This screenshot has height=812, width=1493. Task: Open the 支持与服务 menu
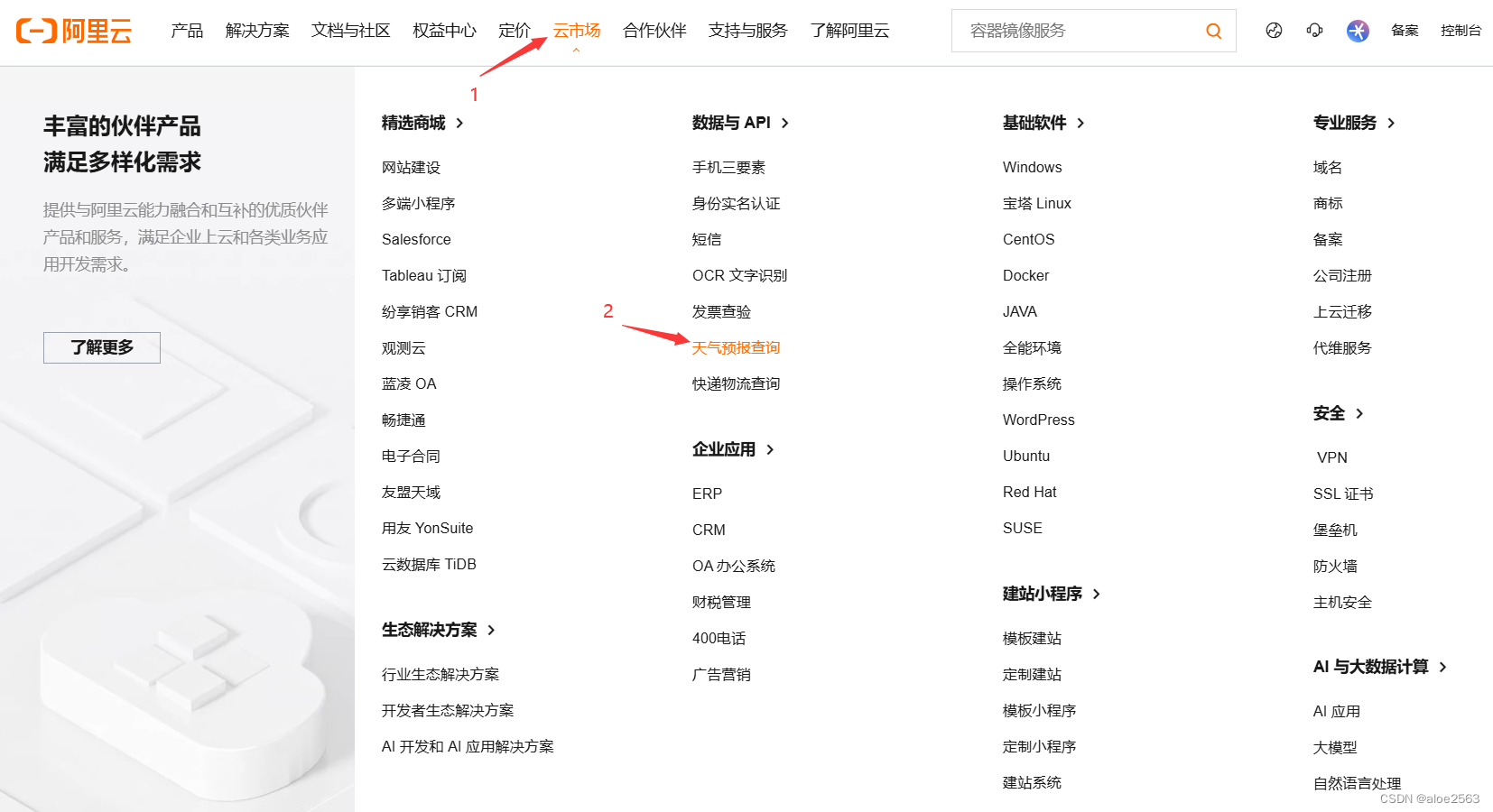coord(747,31)
